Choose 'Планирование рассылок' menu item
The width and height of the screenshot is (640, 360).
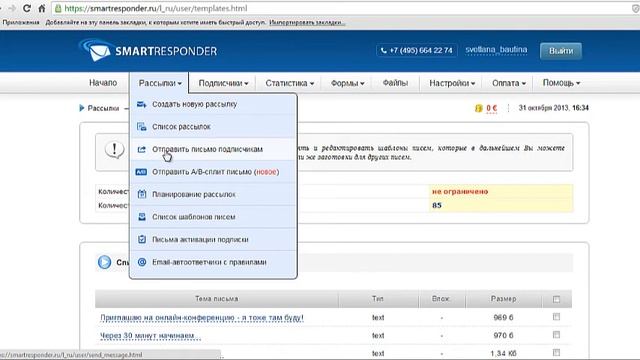pos(213,194)
